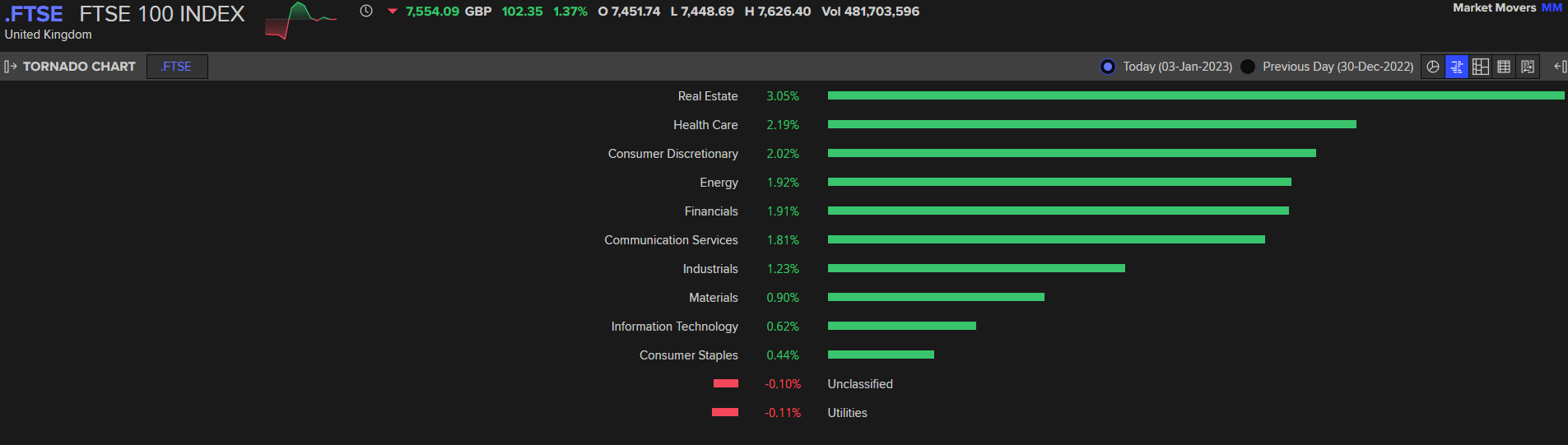Click the clock icon next to price
Viewport: 1568px width, 445px height.
tap(366, 11)
